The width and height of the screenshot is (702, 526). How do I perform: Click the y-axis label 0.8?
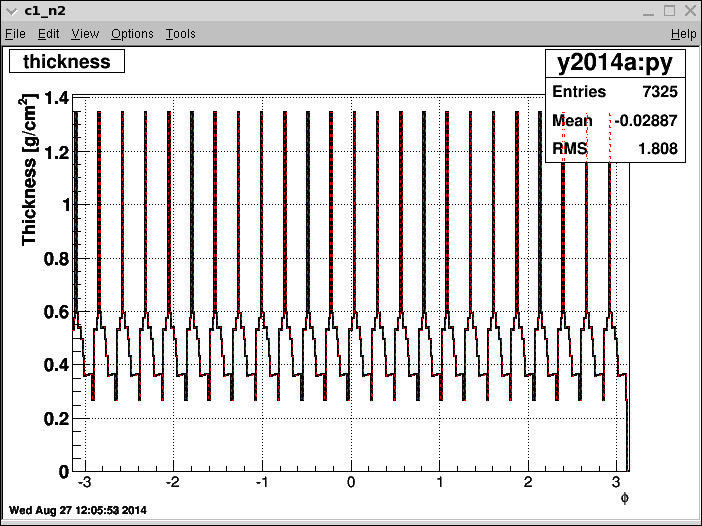(56, 259)
